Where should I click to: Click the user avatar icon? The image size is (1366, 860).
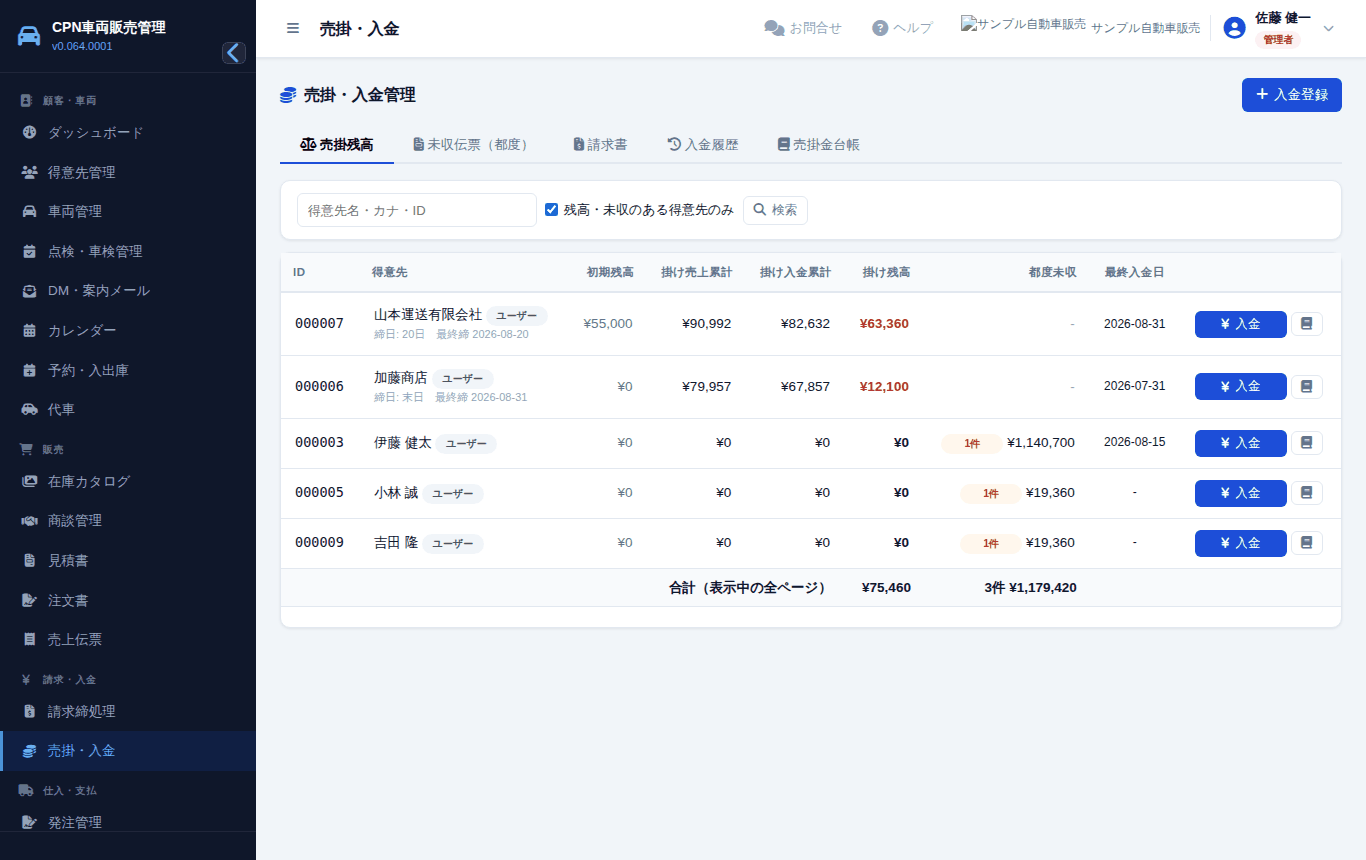(x=1235, y=28)
